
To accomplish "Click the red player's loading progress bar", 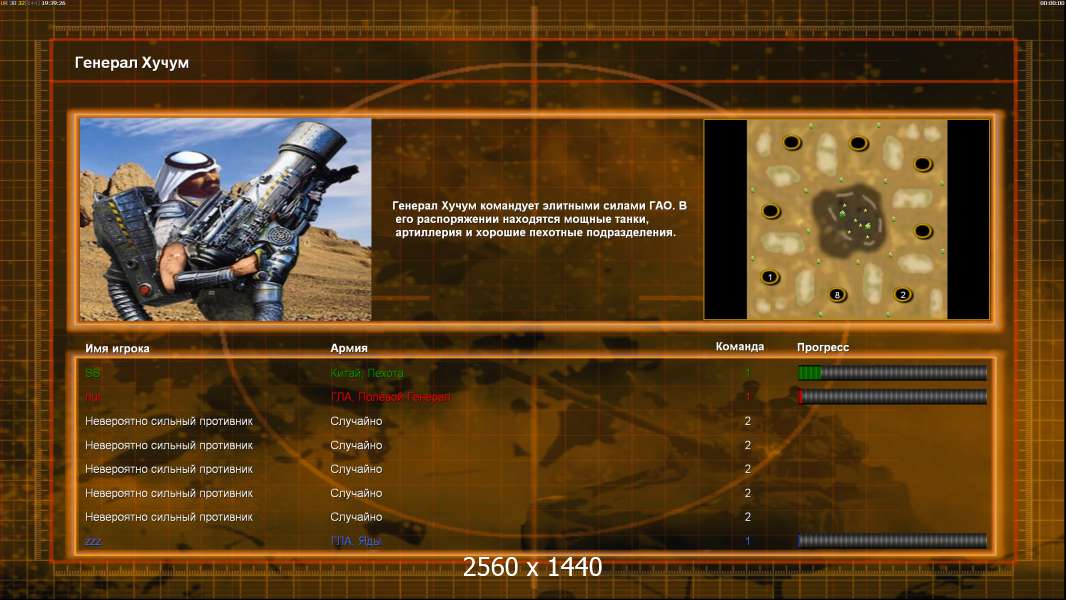I will [x=892, y=397].
